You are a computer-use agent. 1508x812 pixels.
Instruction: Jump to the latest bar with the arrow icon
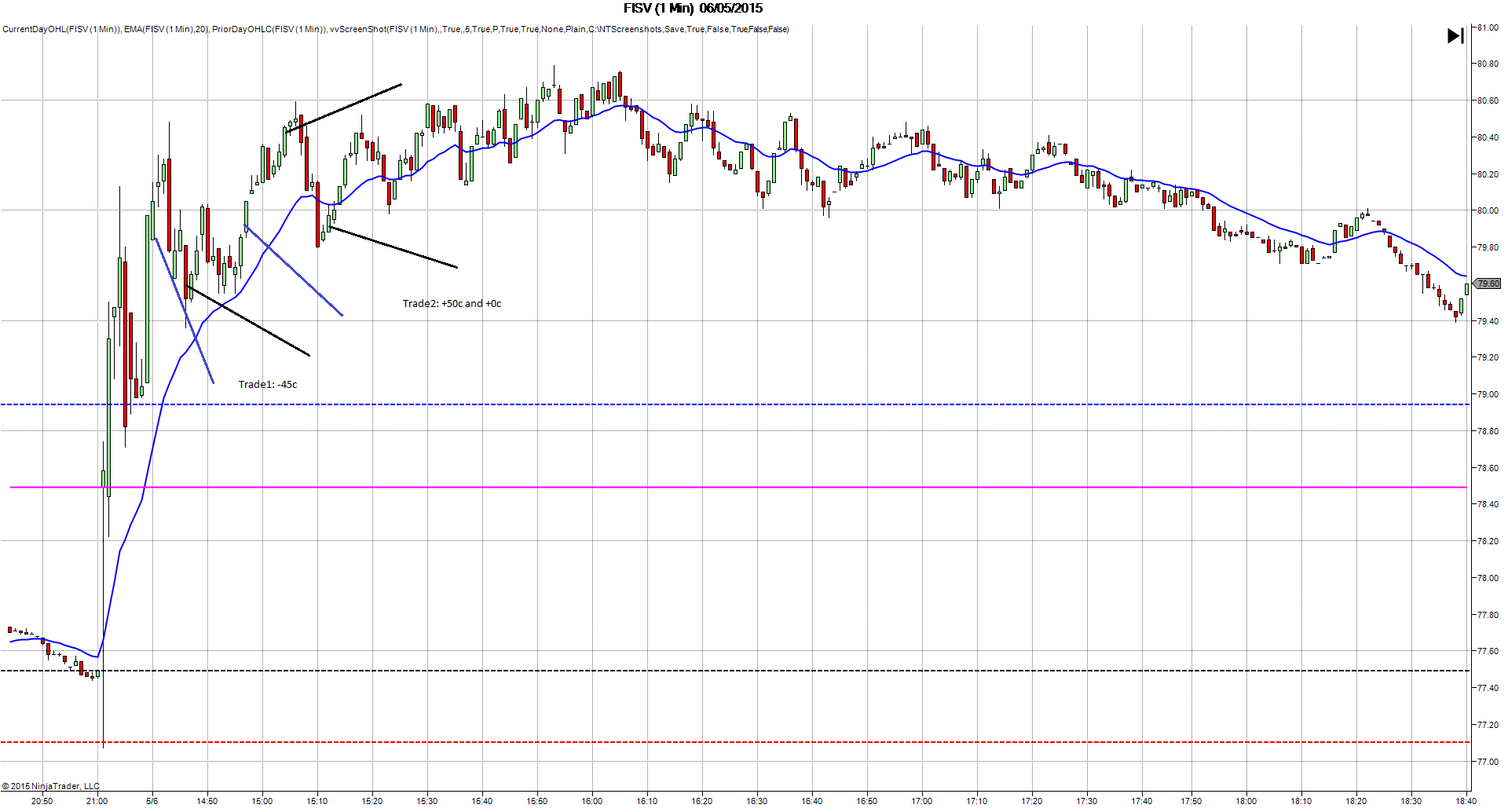point(1455,36)
